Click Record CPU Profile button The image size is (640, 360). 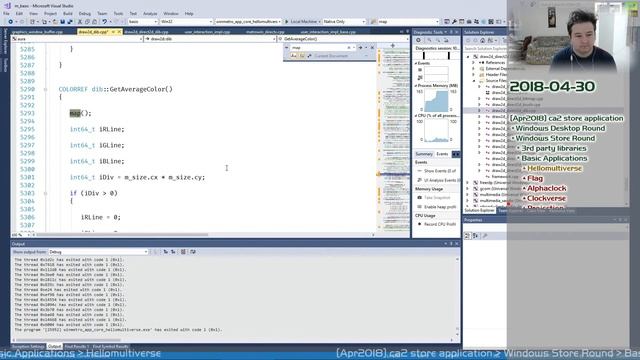(436, 224)
